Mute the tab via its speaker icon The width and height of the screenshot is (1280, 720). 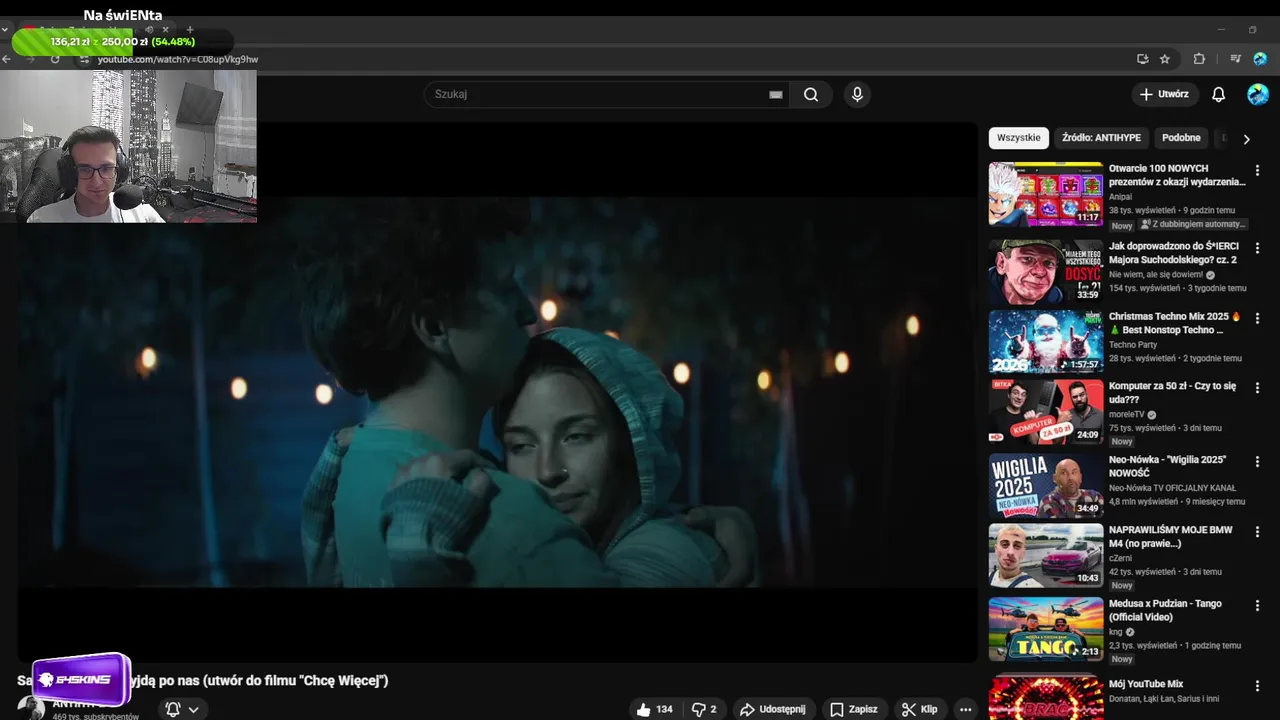[x=148, y=30]
